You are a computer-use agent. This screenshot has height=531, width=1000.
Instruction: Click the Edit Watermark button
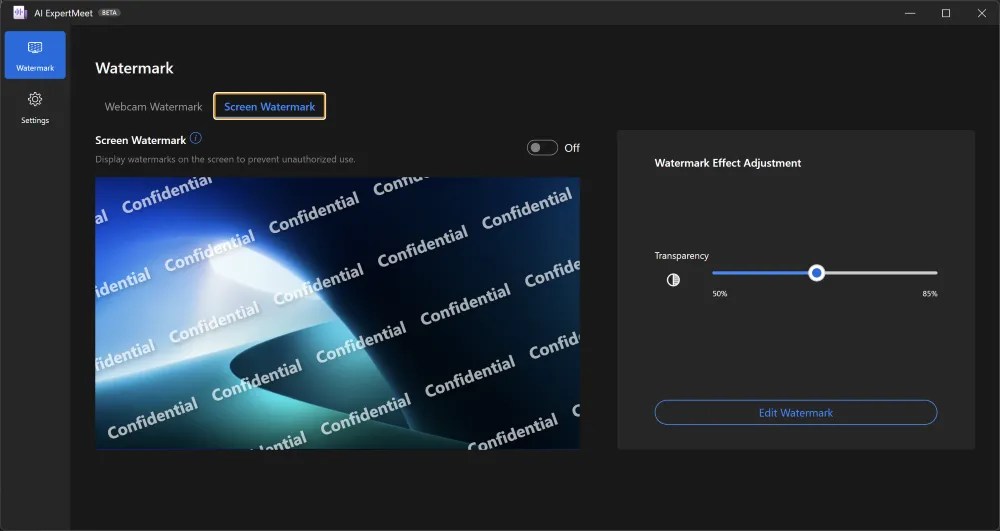click(x=796, y=412)
